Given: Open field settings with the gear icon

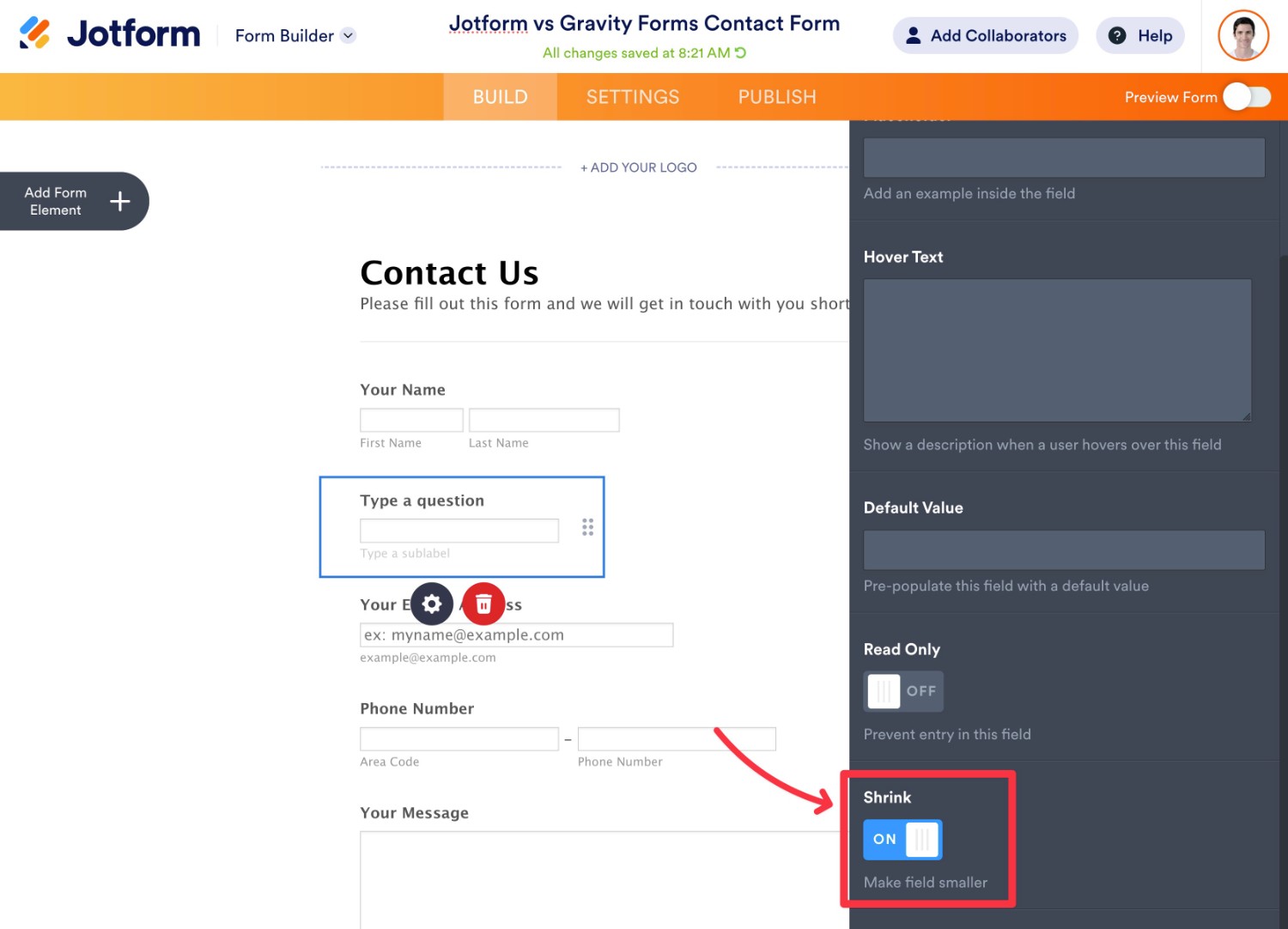Looking at the screenshot, I should click(432, 604).
